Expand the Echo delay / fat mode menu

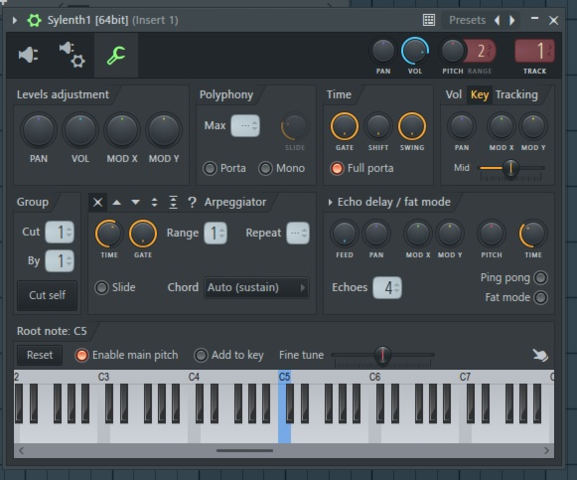pos(330,202)
